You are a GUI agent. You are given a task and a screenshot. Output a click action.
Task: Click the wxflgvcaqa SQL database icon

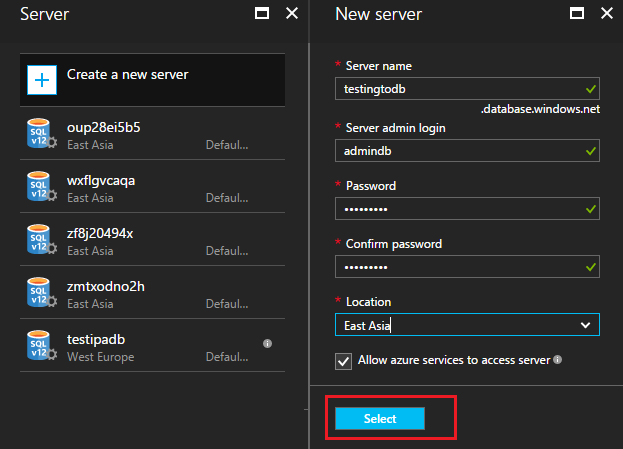pos(42,189)
